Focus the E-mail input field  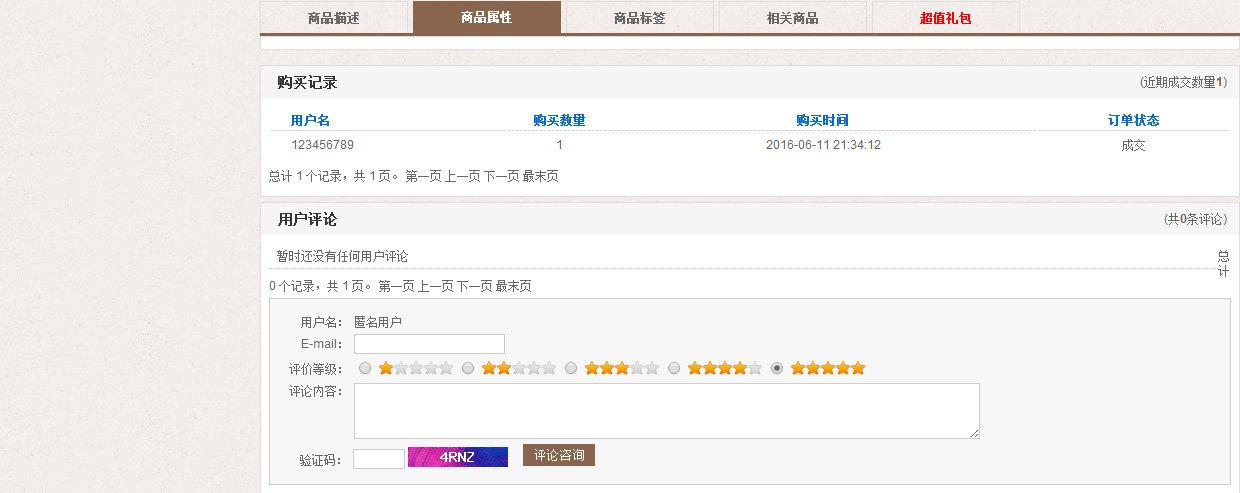pos(429,344)
